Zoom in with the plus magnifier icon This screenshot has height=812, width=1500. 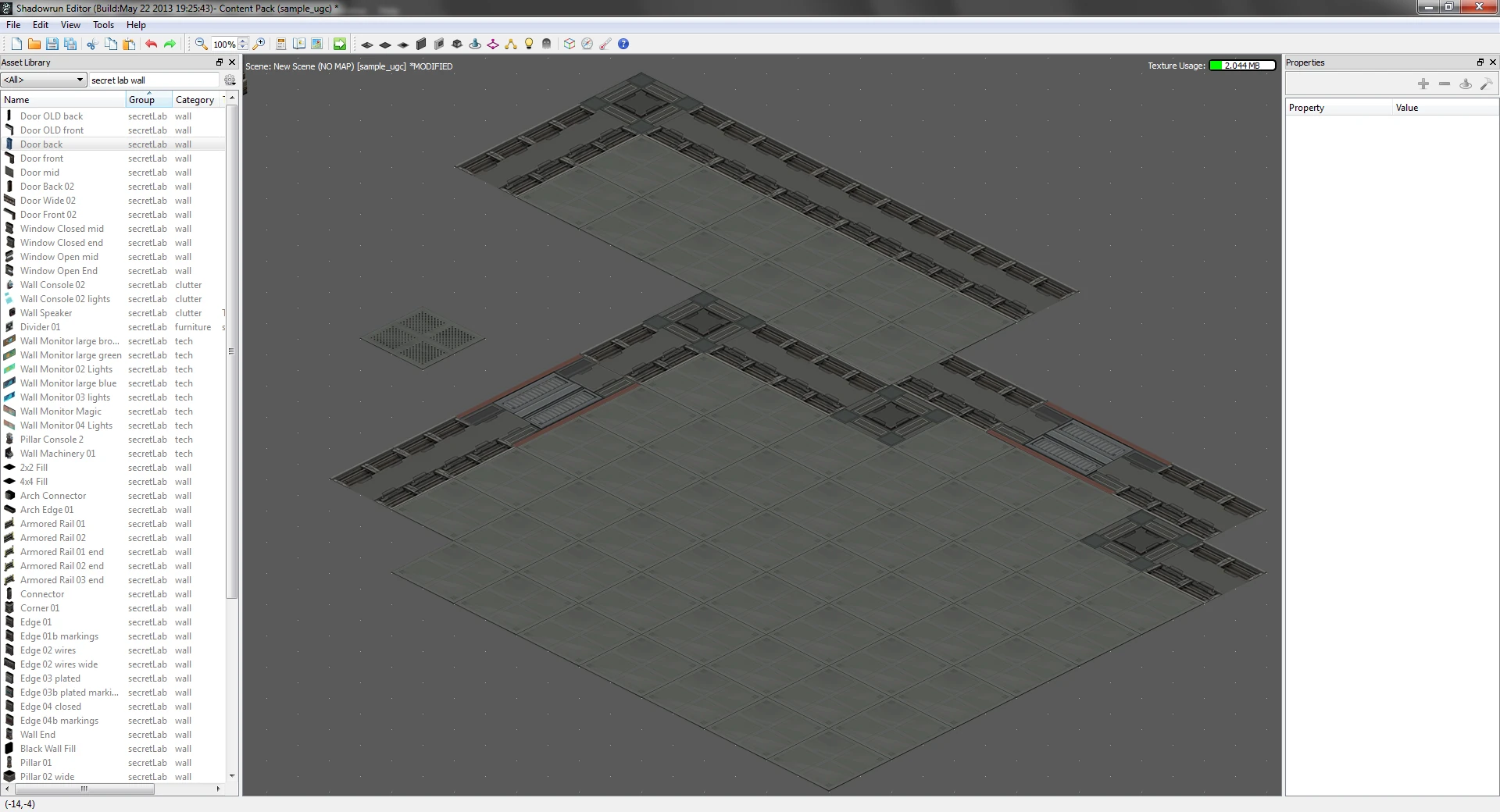(x=259, y=45)
